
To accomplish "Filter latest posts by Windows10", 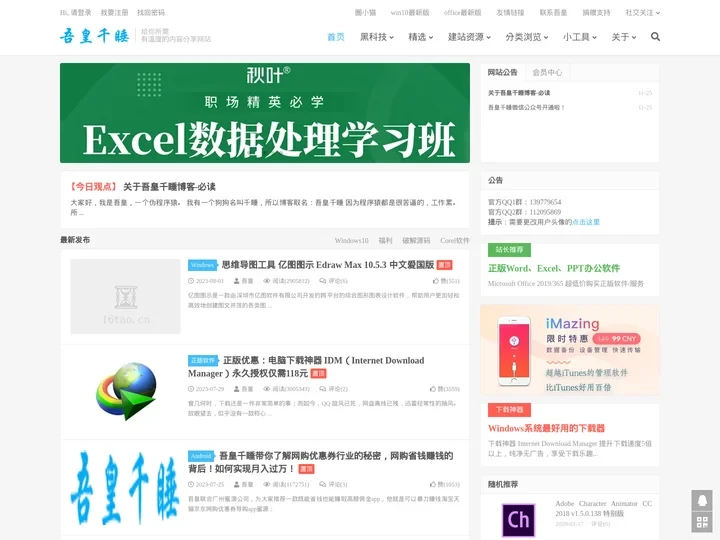I will coord(351,240).
